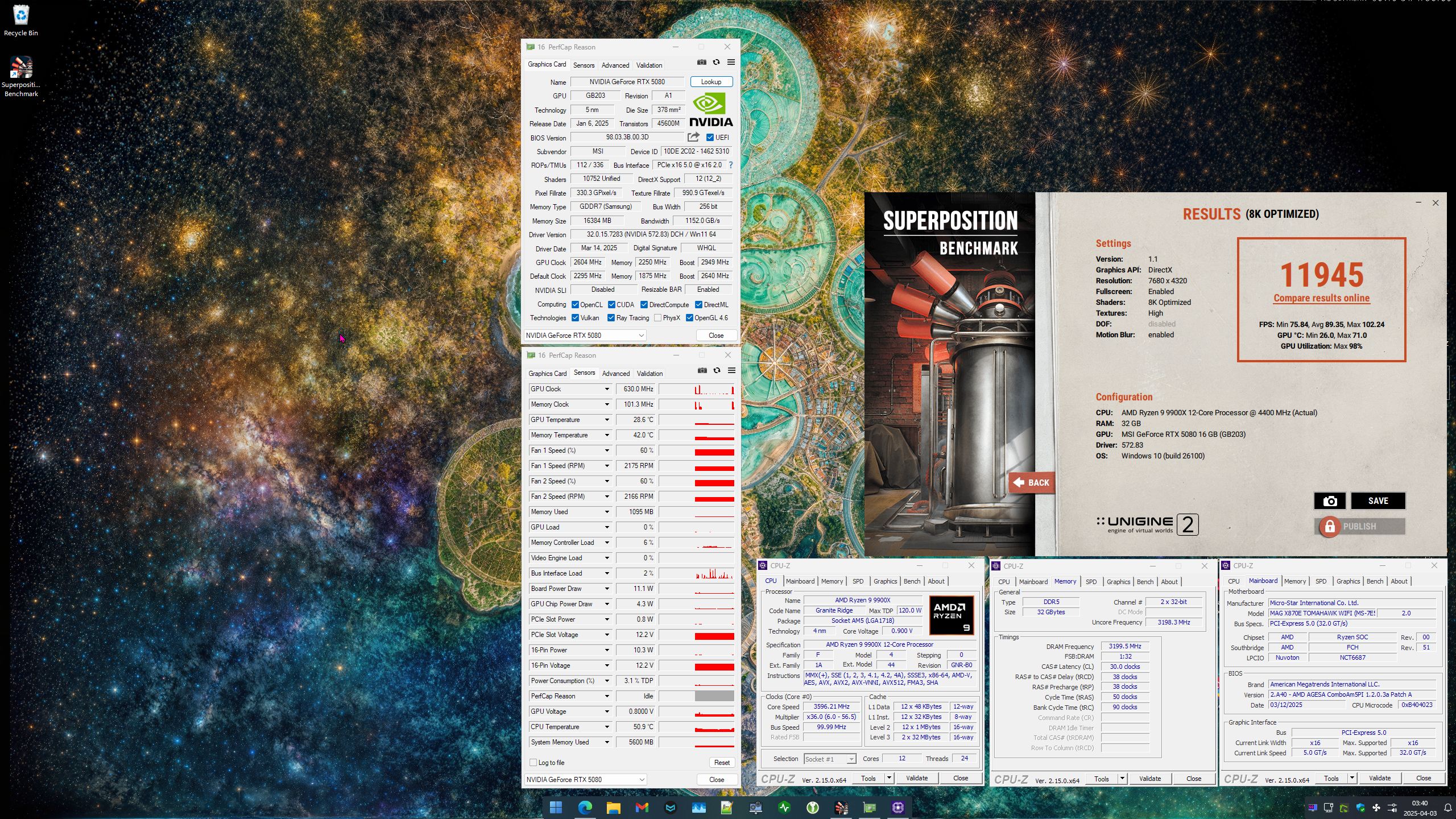
Task: Click the camera icon in the GPU-Z Sensors window
Action: tap(702, 370)
